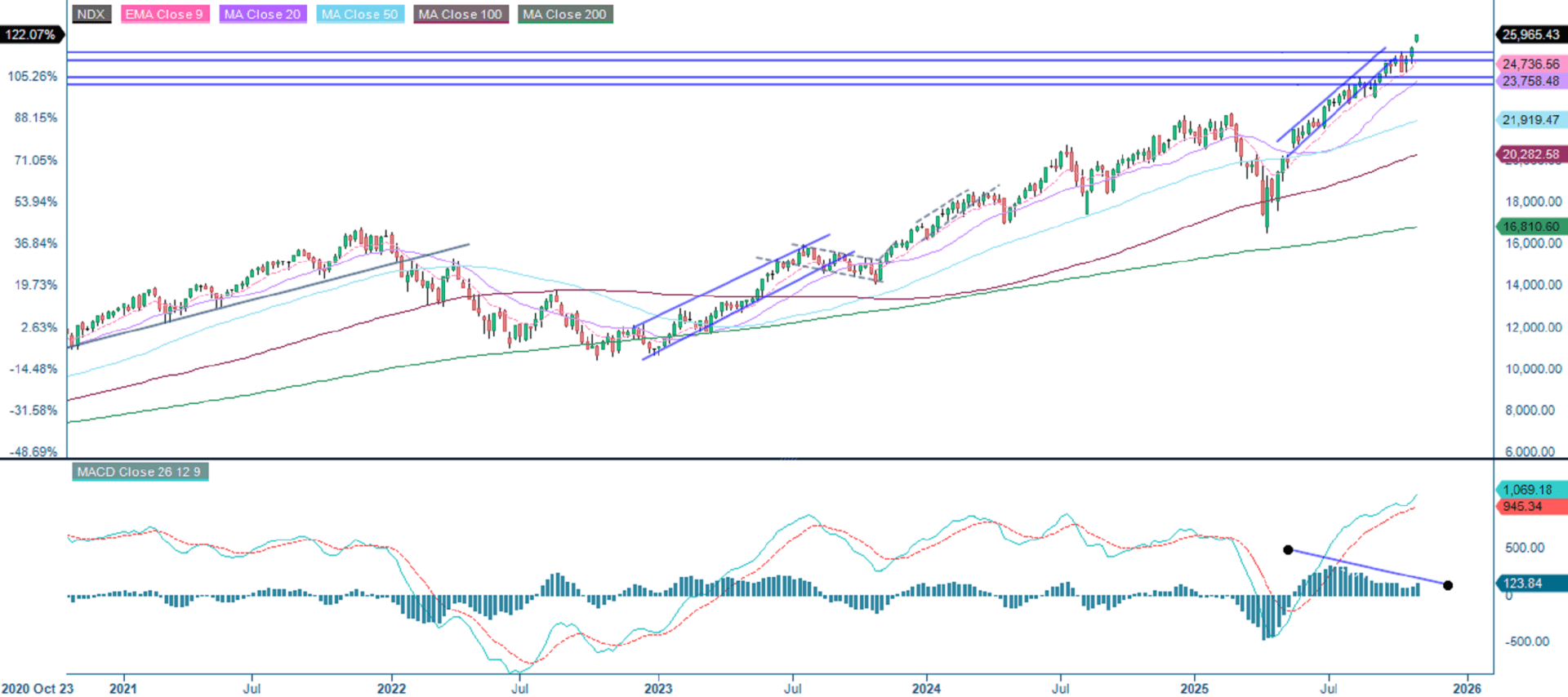
Task: Click the 16,810.60 MA 200 price tag
Action: [x=1531, y=227]
